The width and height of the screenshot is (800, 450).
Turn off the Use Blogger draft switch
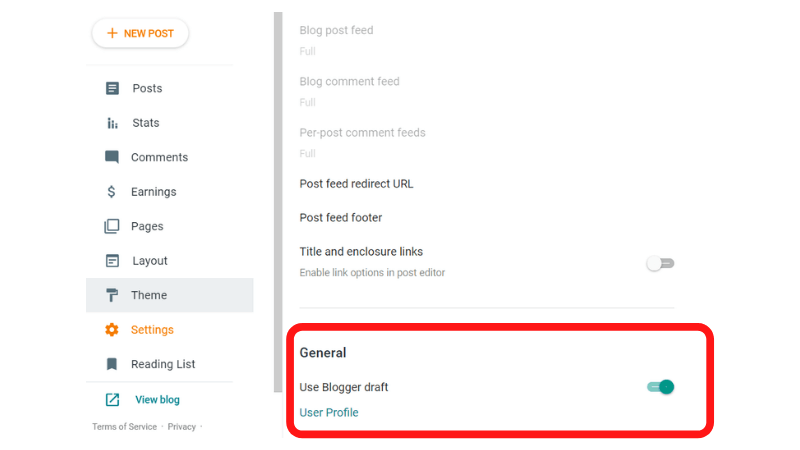[x=661, y=387]
